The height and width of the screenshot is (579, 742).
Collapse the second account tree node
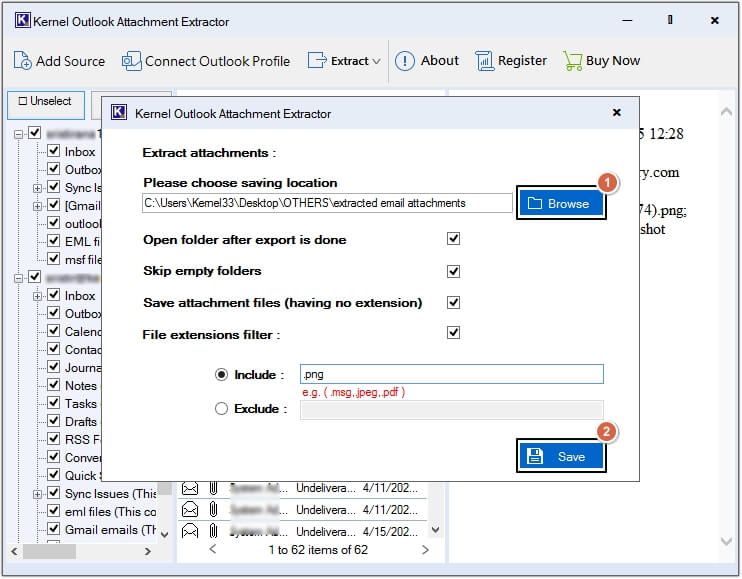18,278
